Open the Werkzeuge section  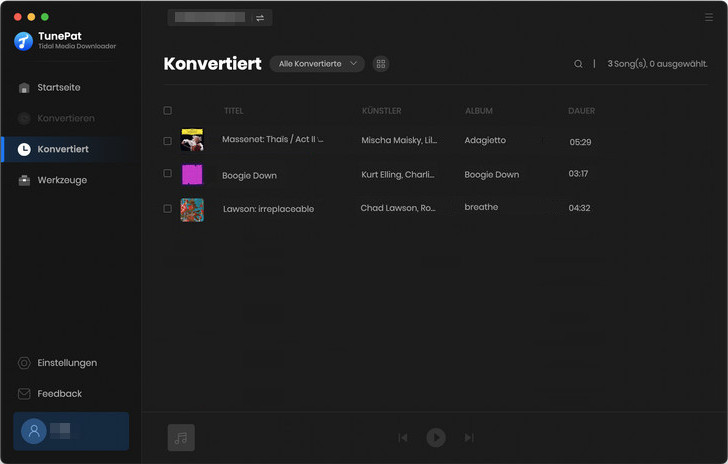62,180
